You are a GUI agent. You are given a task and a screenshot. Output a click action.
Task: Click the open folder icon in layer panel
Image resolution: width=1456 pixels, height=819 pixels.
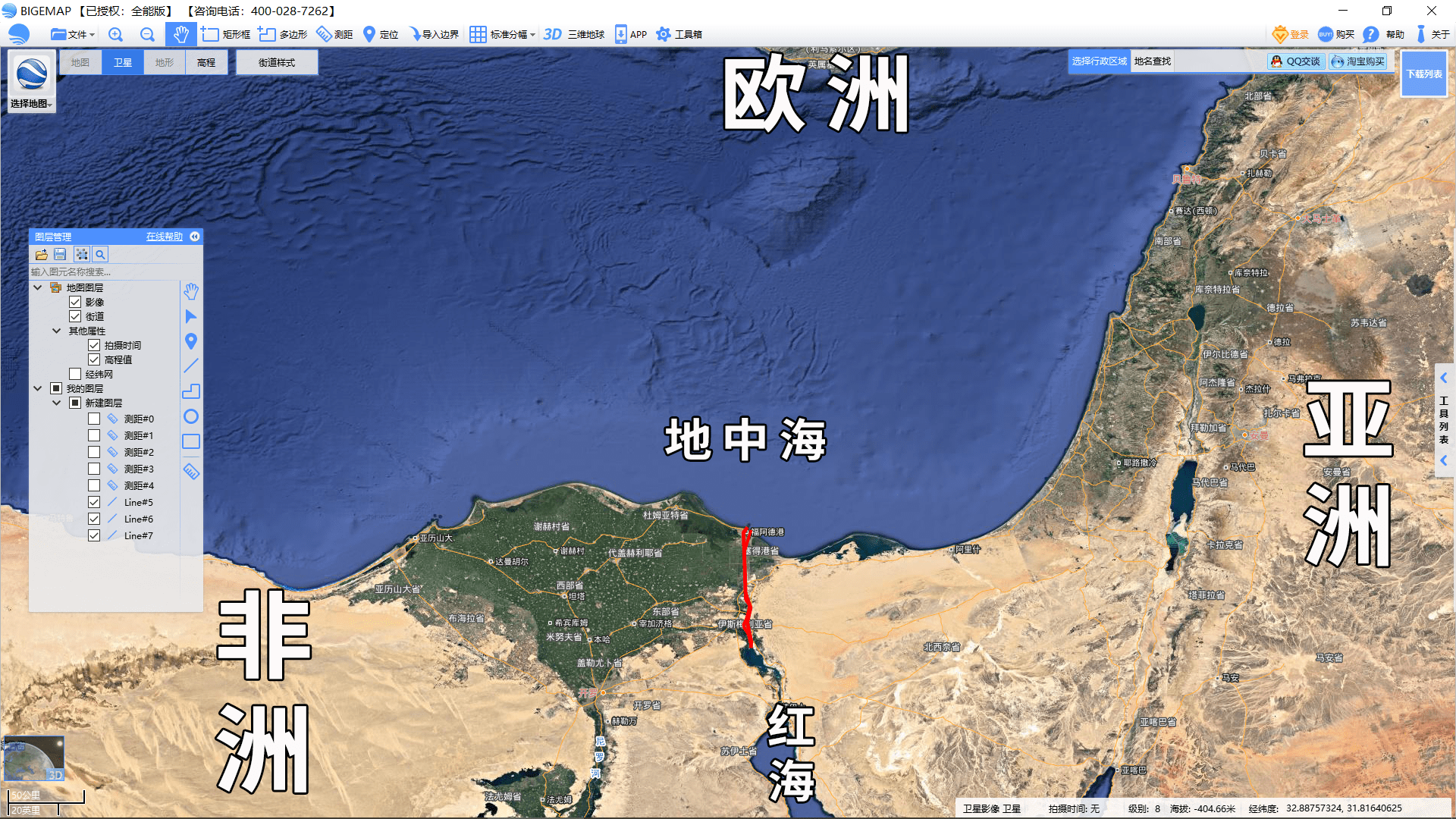coord(41,255)
